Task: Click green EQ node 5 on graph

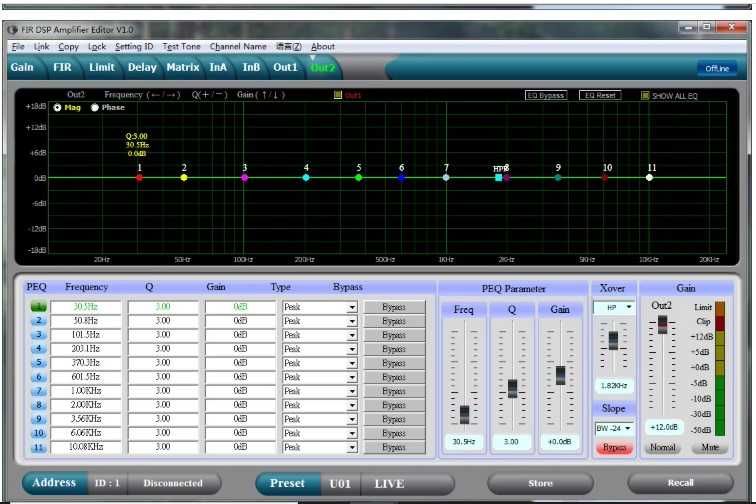Action: [359, 177]
